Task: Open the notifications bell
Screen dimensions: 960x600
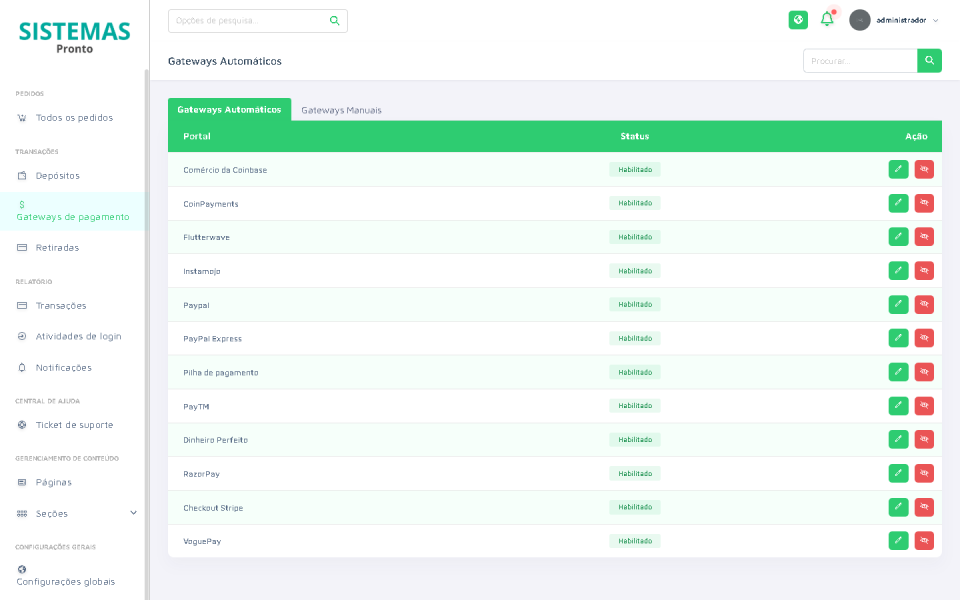Action: [826, 19]
